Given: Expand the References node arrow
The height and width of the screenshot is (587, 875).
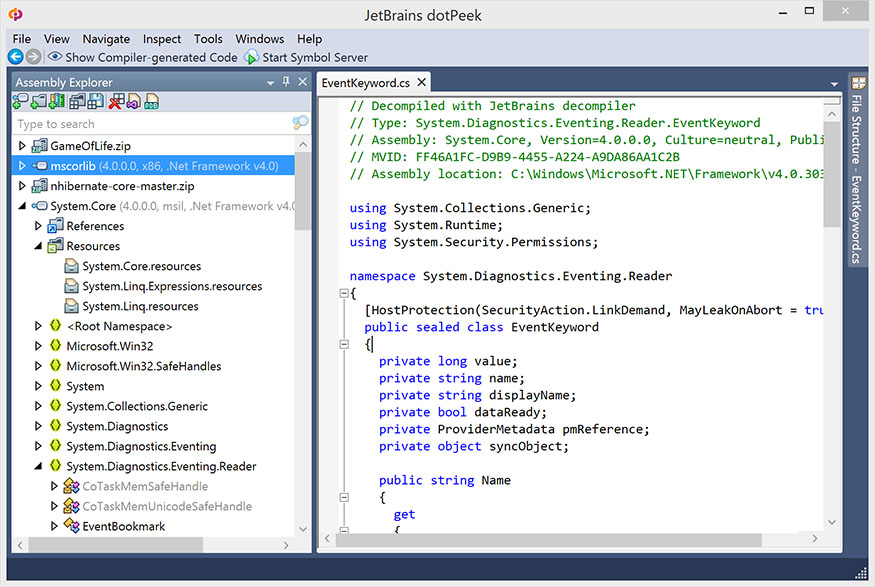Looking at the screenshot, I should point(38,226).
